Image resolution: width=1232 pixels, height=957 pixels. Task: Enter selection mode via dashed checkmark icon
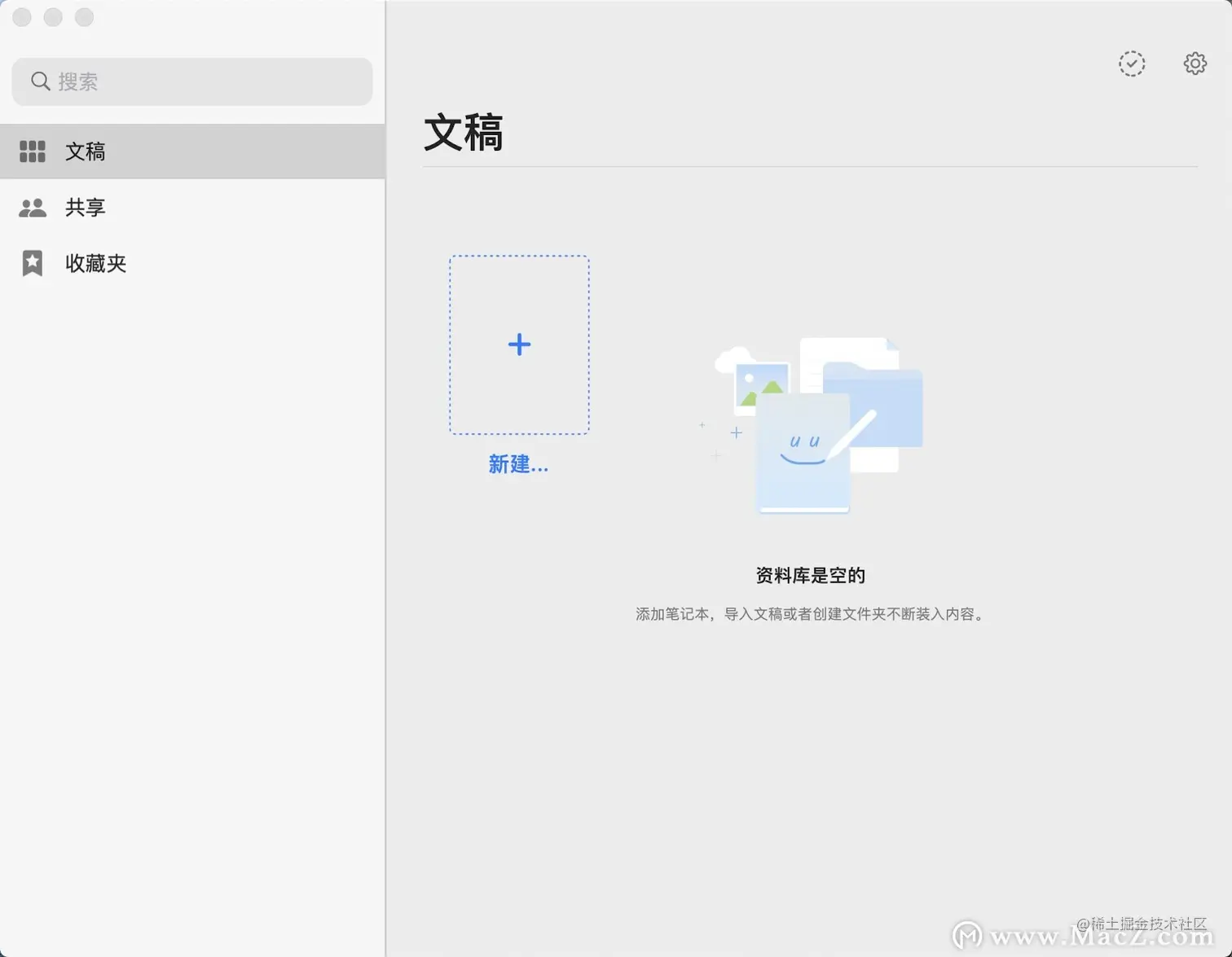(x=1132, y=63)
